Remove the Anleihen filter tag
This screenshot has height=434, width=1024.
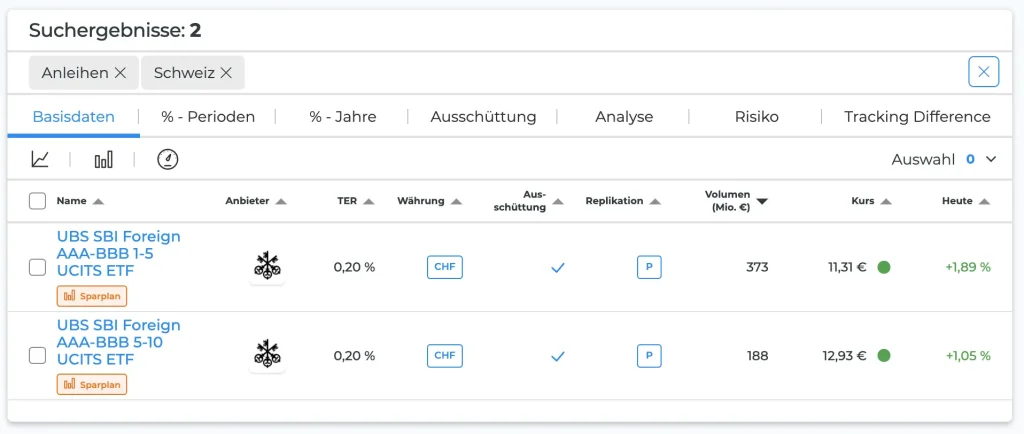120,72
